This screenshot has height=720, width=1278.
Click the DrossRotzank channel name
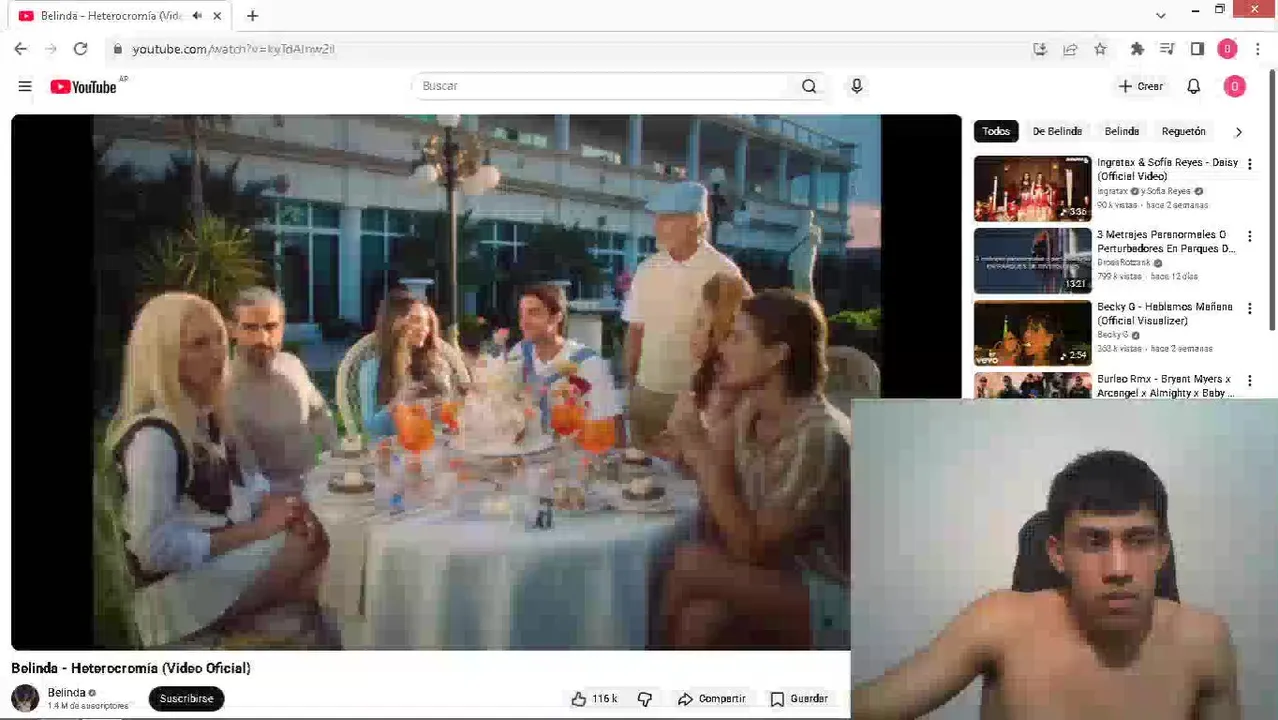(1125, 263)
